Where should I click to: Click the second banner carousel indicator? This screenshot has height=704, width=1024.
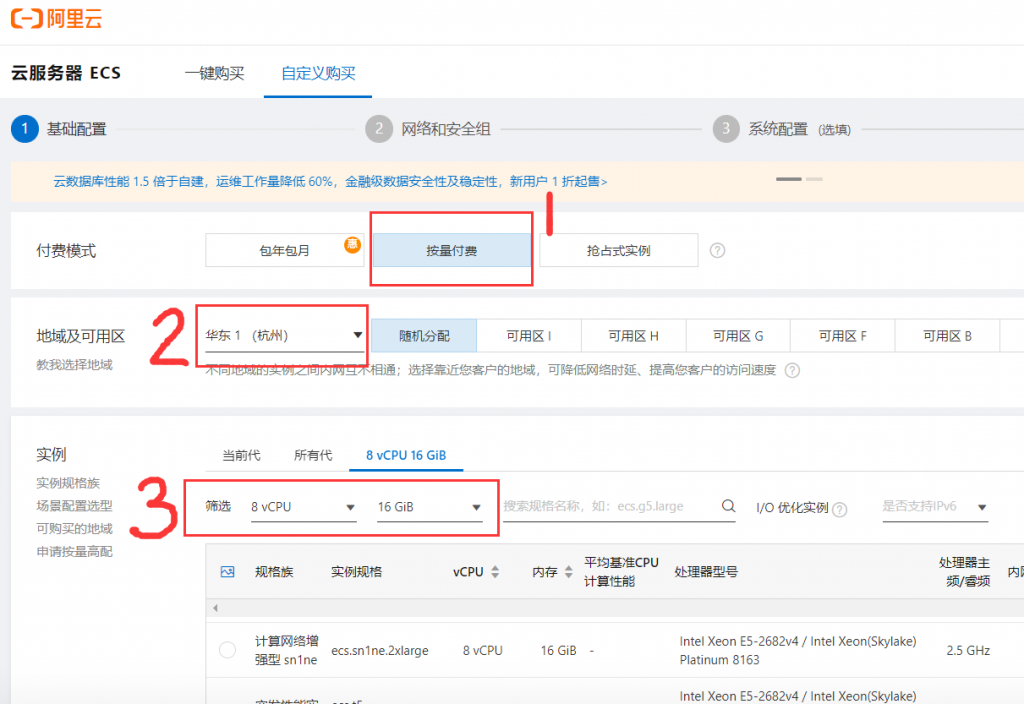point(814,179)
